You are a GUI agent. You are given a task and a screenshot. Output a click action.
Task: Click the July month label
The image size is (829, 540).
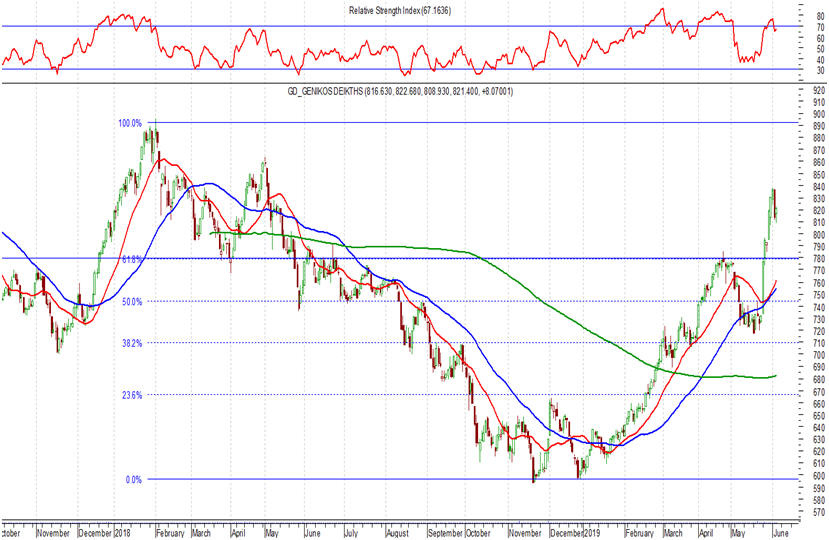click(351, 533)
